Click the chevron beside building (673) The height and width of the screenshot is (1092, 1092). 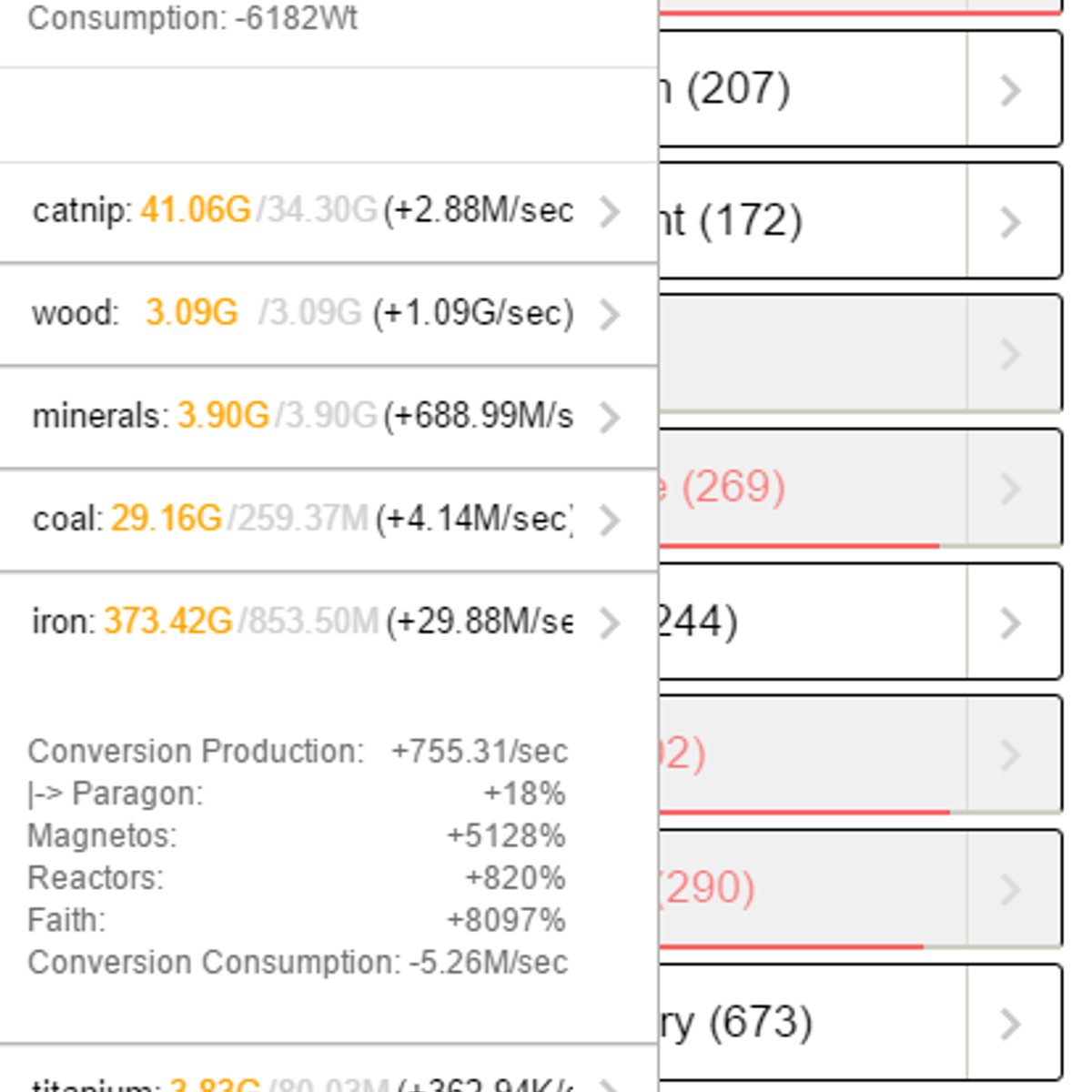click(1011, 1023)
